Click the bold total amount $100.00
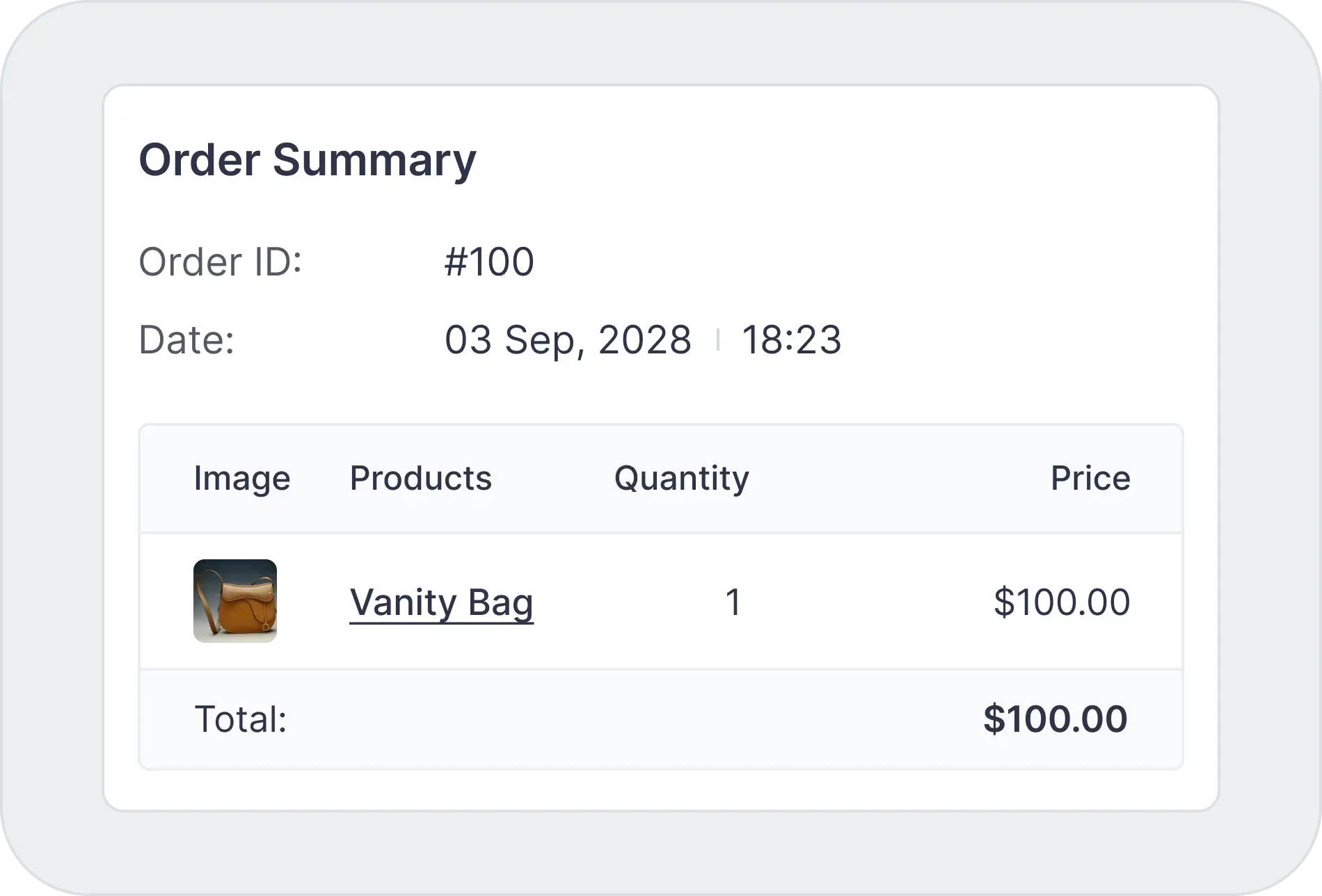 [x=1055, y=719]
